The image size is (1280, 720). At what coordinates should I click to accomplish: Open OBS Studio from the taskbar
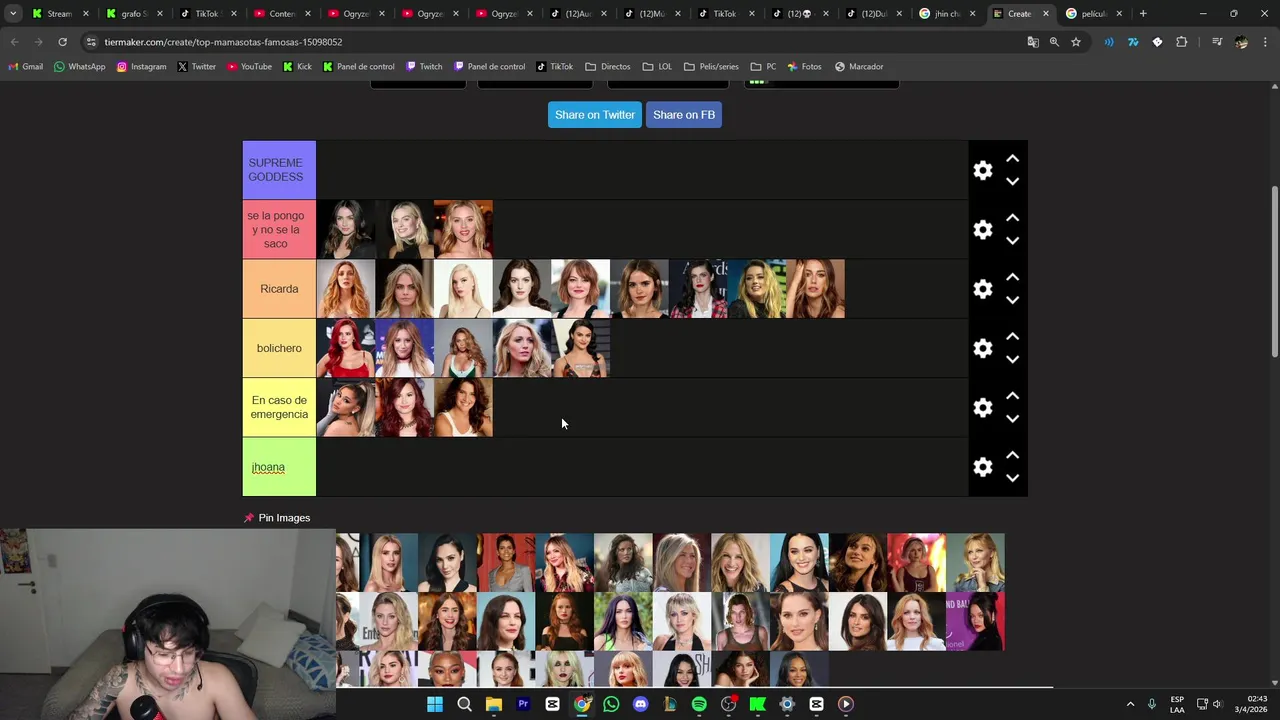728,704
